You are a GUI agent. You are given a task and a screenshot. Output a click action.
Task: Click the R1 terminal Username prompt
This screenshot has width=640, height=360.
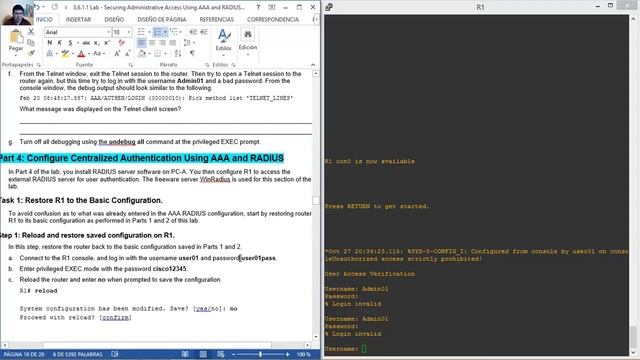(346, 349)
